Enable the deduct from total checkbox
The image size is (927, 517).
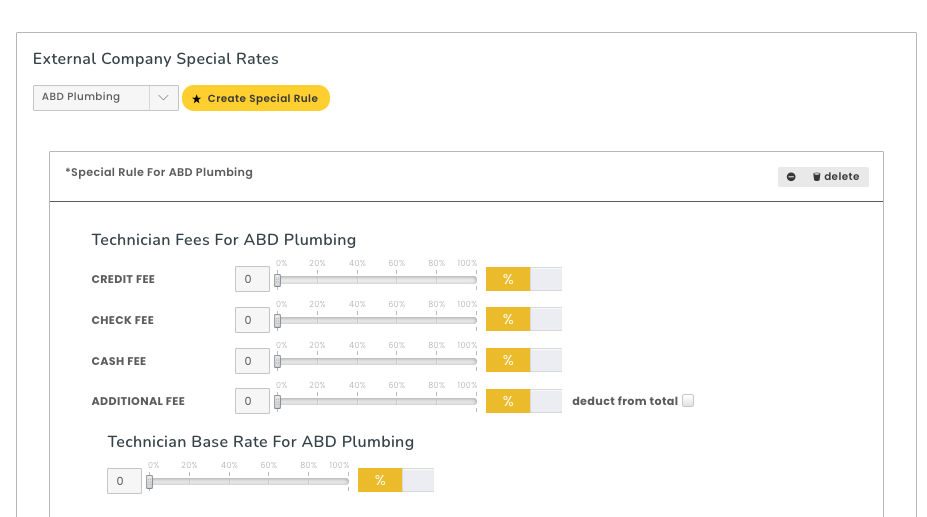pyautogui.click(x=688, y=401)
